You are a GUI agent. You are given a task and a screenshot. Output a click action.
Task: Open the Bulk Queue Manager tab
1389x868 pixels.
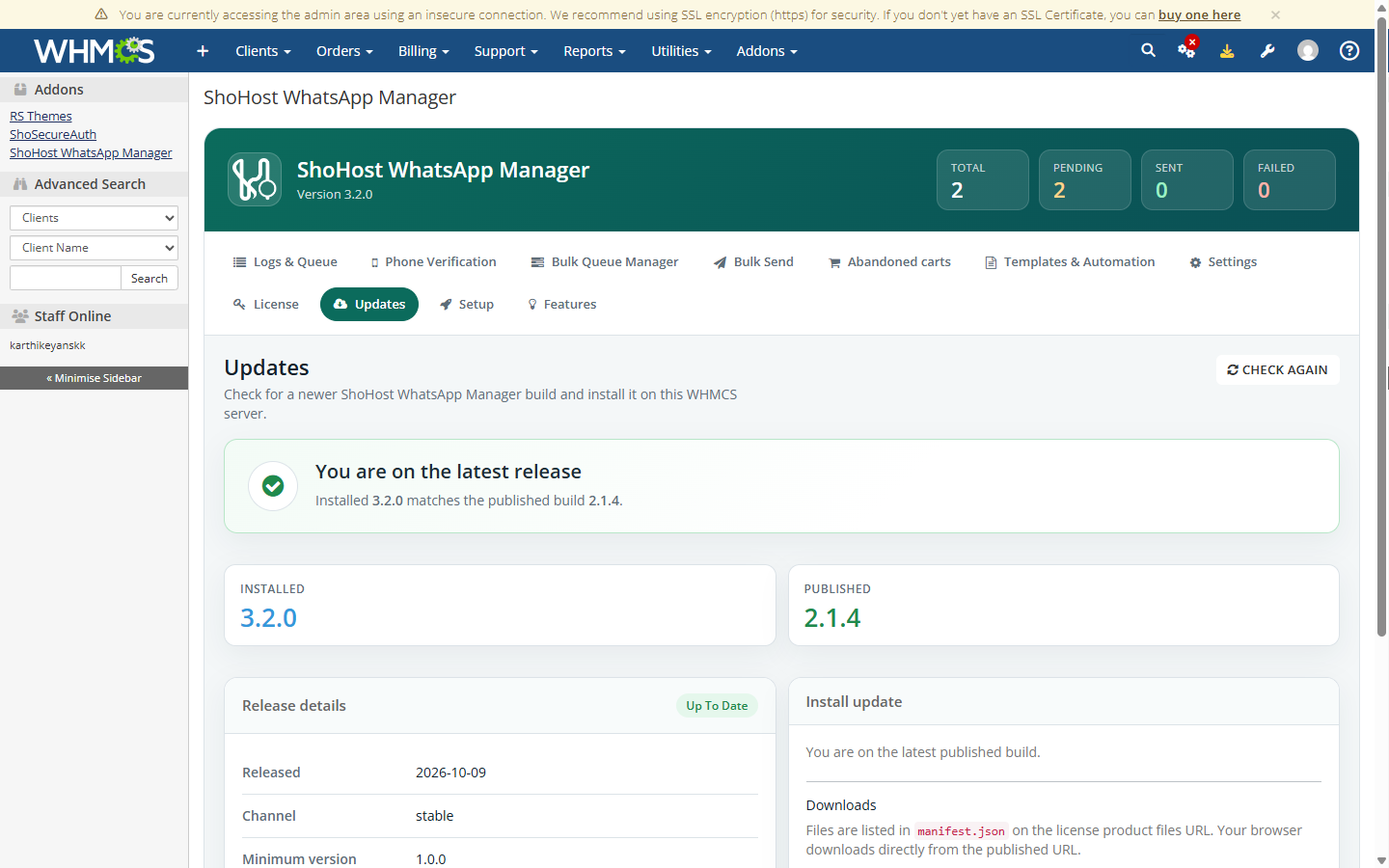click(605, 262)
